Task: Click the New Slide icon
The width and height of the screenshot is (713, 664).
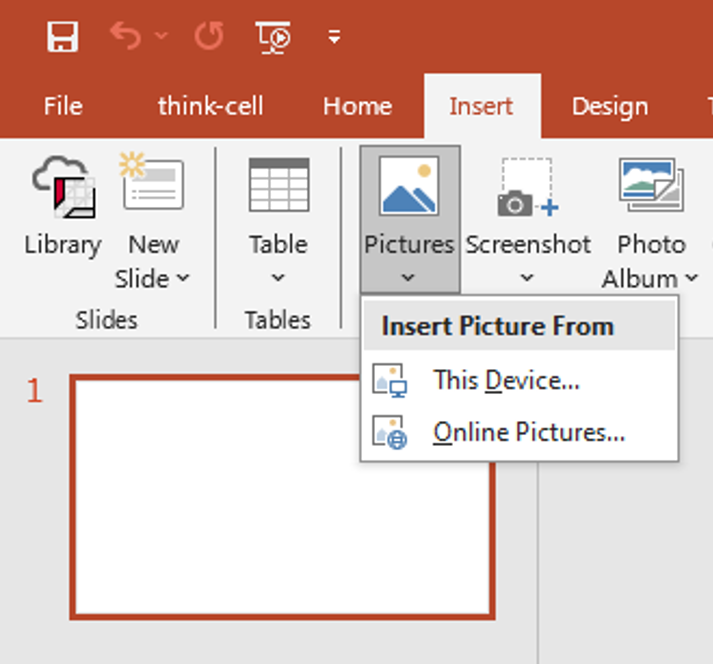Action: pyautogui.click(x=152, y=181)
